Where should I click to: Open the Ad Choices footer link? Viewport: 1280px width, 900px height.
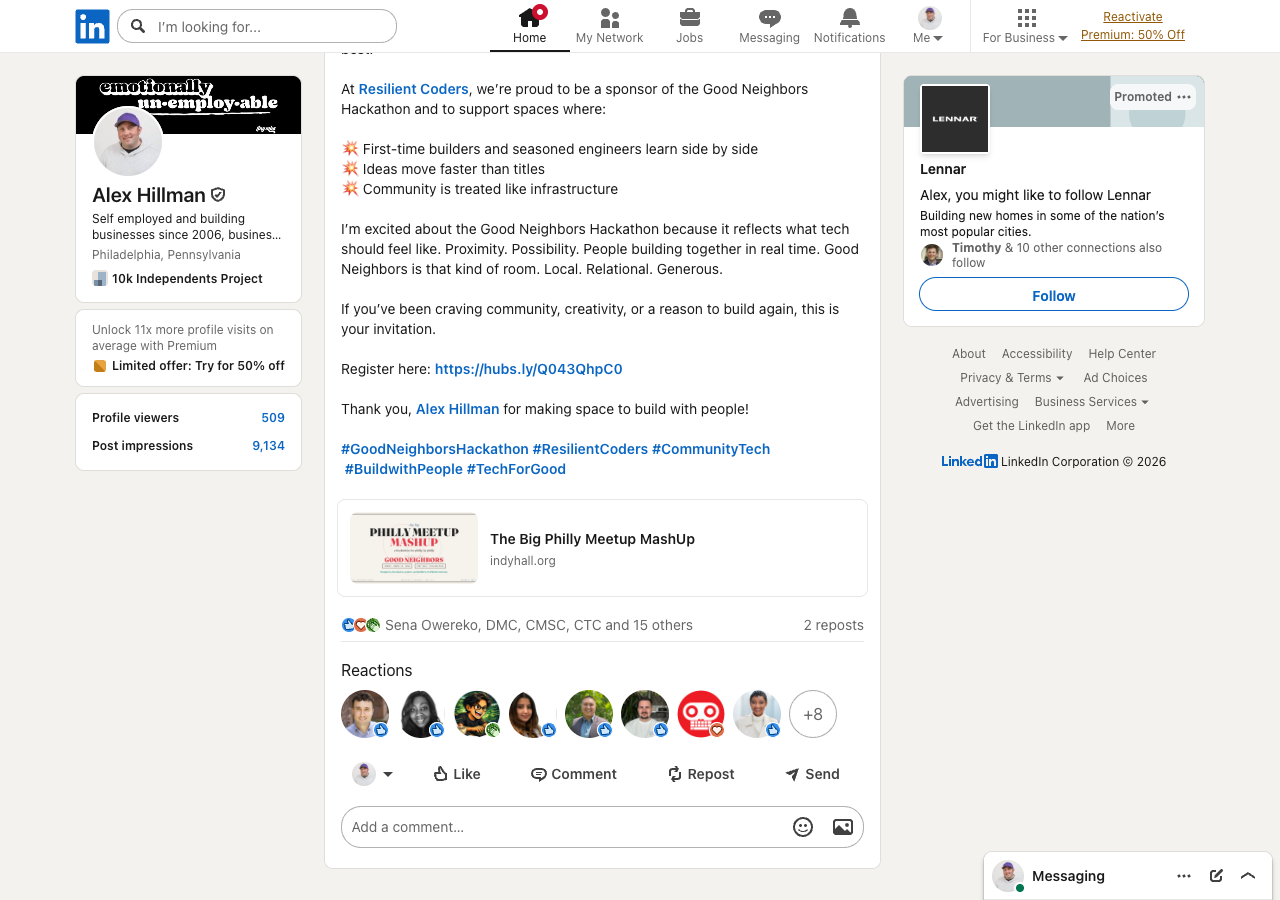pos(1115,378)
